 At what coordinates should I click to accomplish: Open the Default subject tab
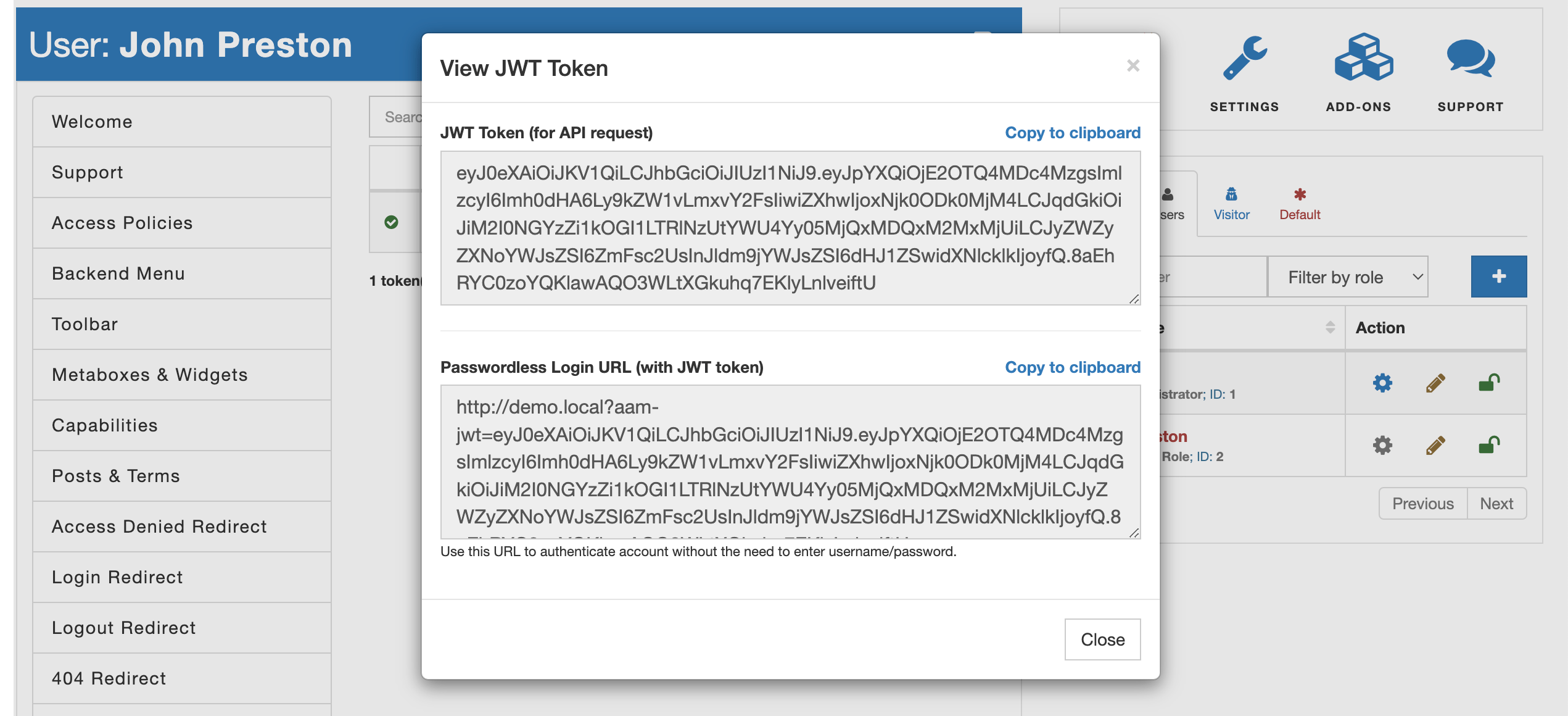[1299, 204]
